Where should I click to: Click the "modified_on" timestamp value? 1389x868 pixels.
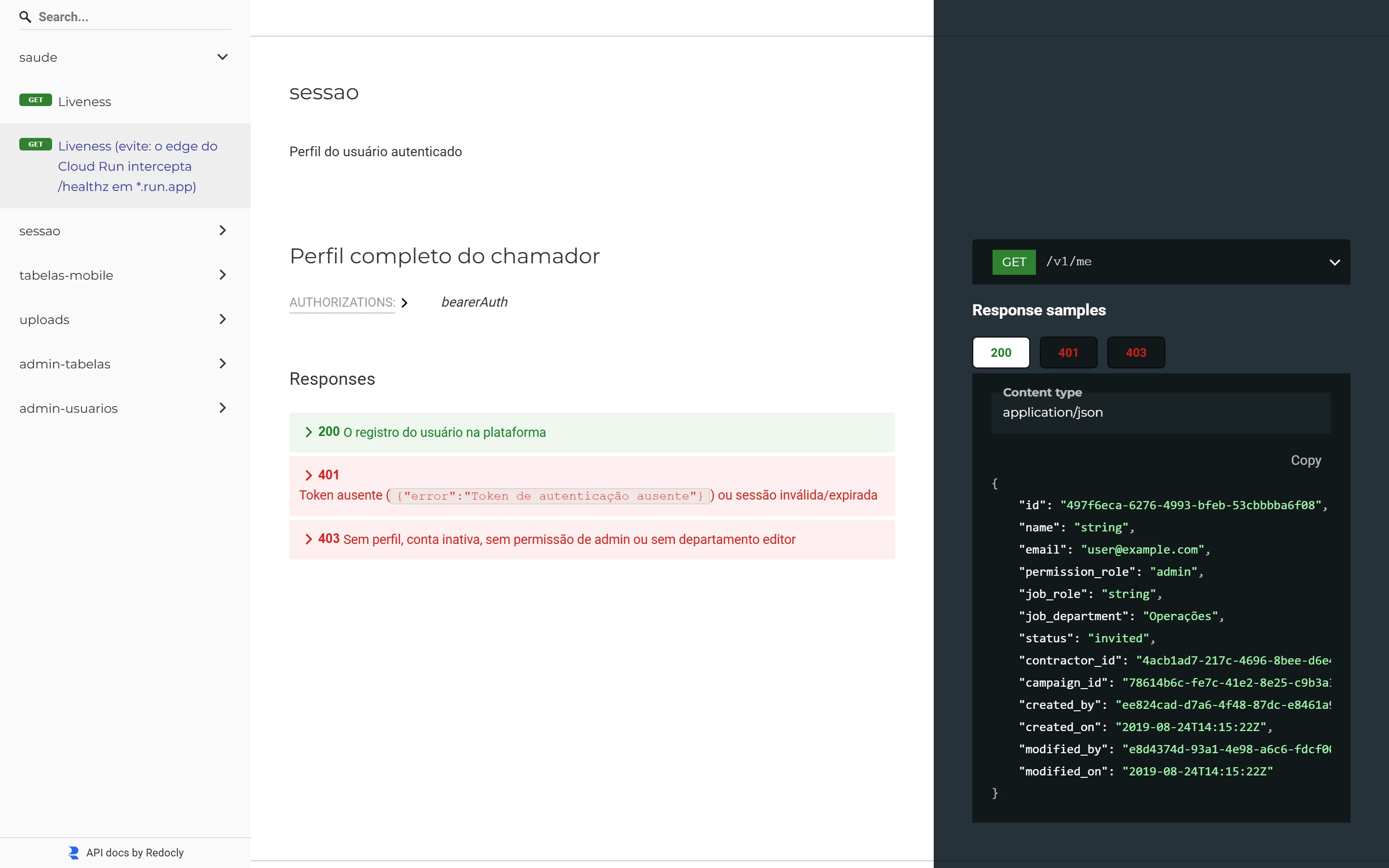coord(1198,772)
